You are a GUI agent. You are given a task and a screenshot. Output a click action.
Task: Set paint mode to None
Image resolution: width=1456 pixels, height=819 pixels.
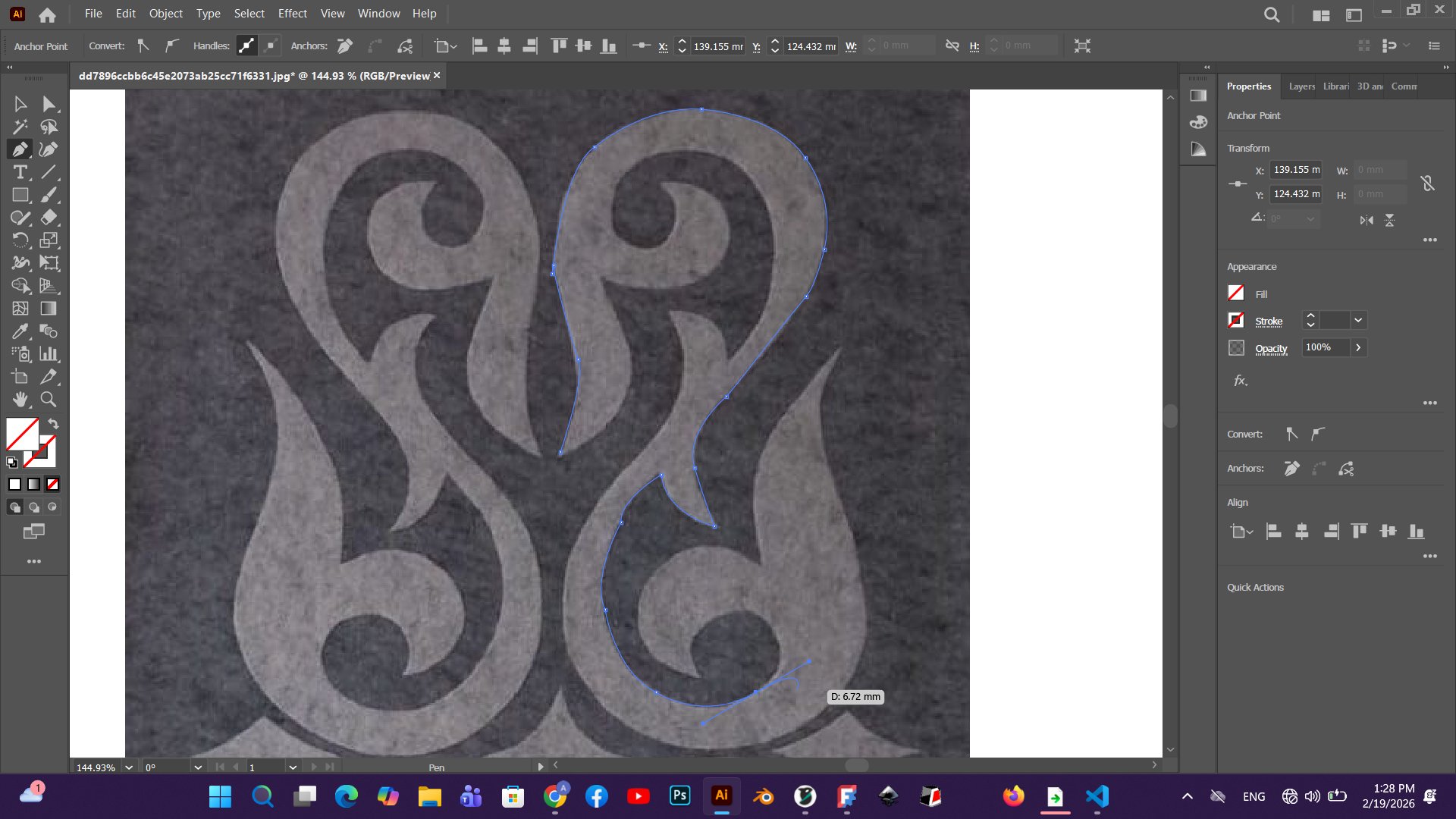click(x=52, y=485)
